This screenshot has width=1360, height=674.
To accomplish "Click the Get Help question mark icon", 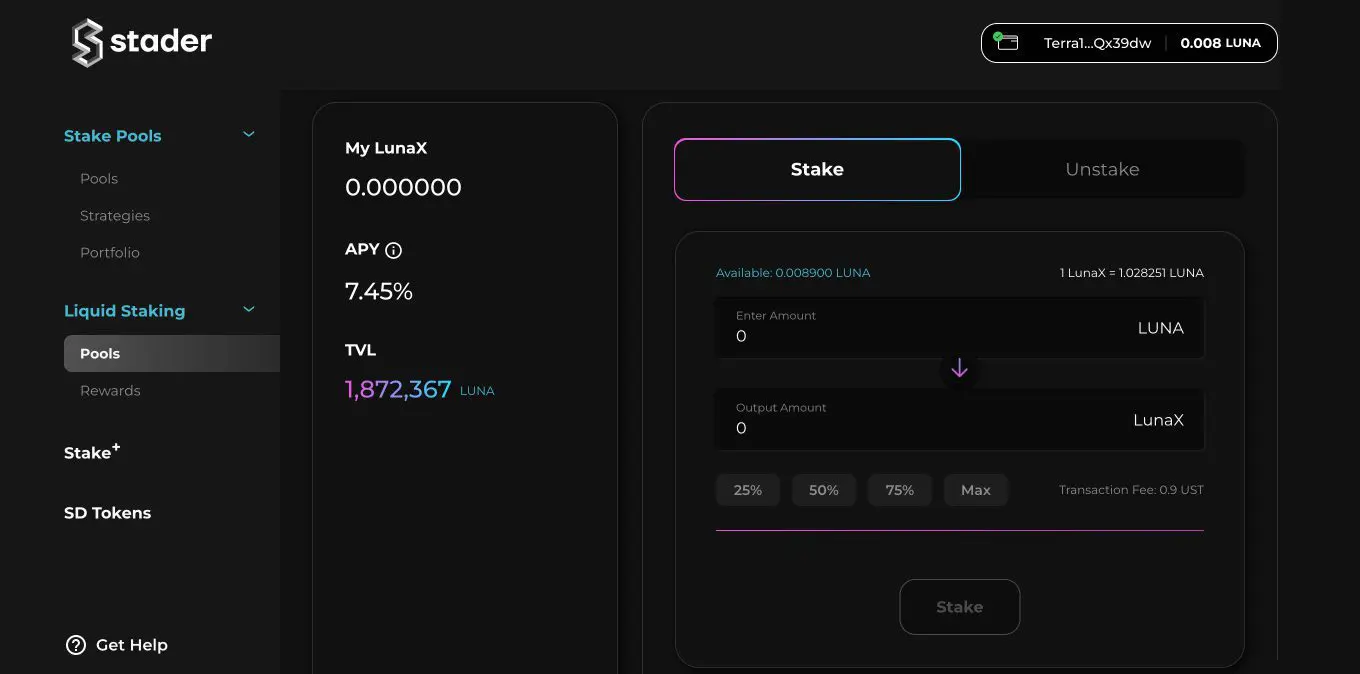I will (76, 645).
